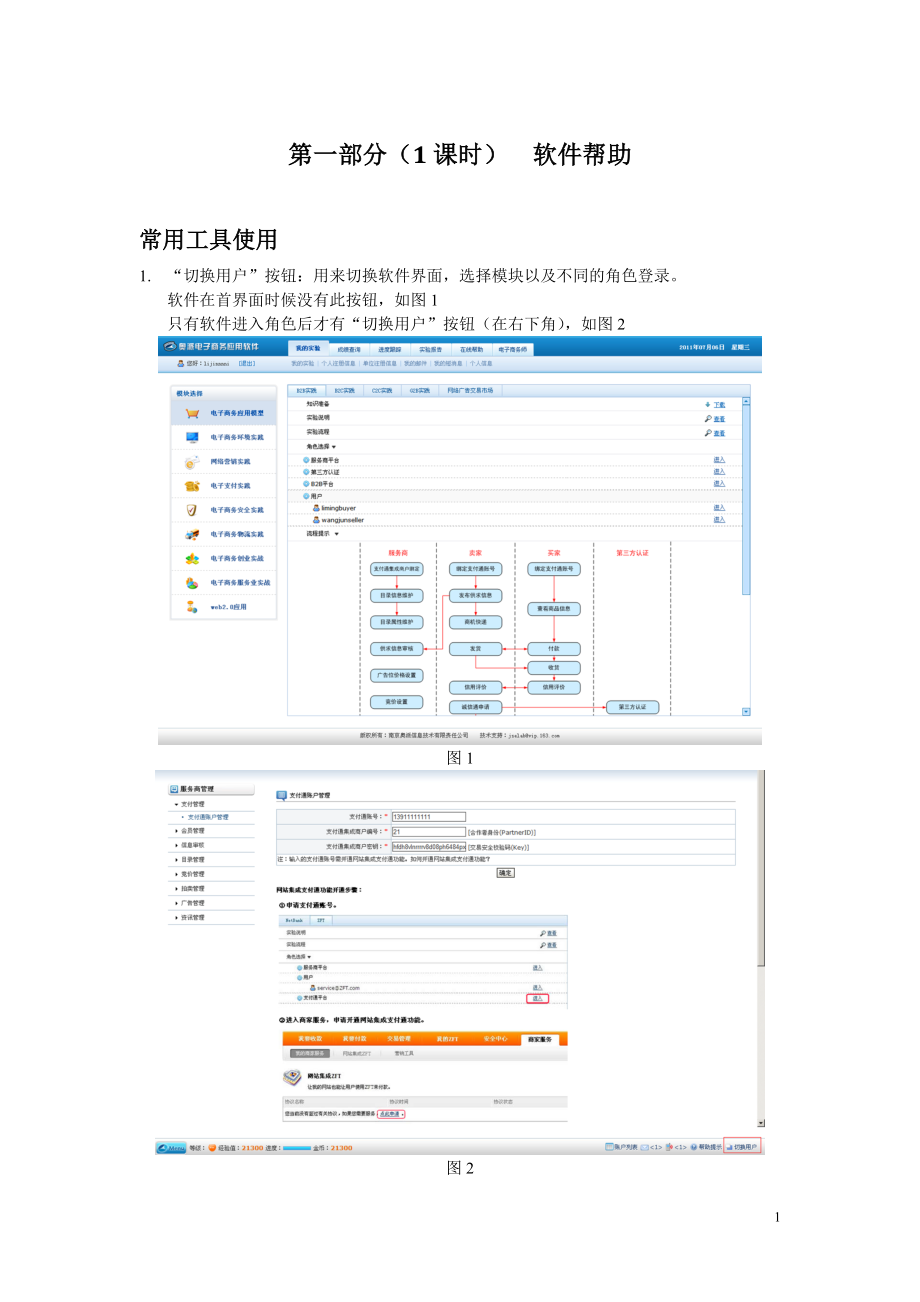920x1302 pixels.
Task: Switch to the 成绩查询 top tab
Action: point(348,349)
